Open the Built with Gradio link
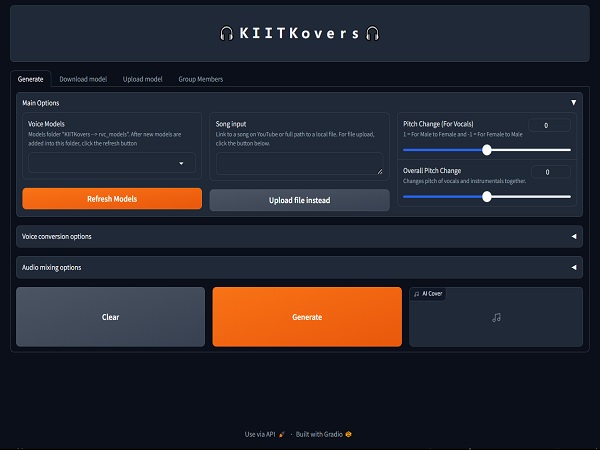600x450 pixels. click(324, 434)
